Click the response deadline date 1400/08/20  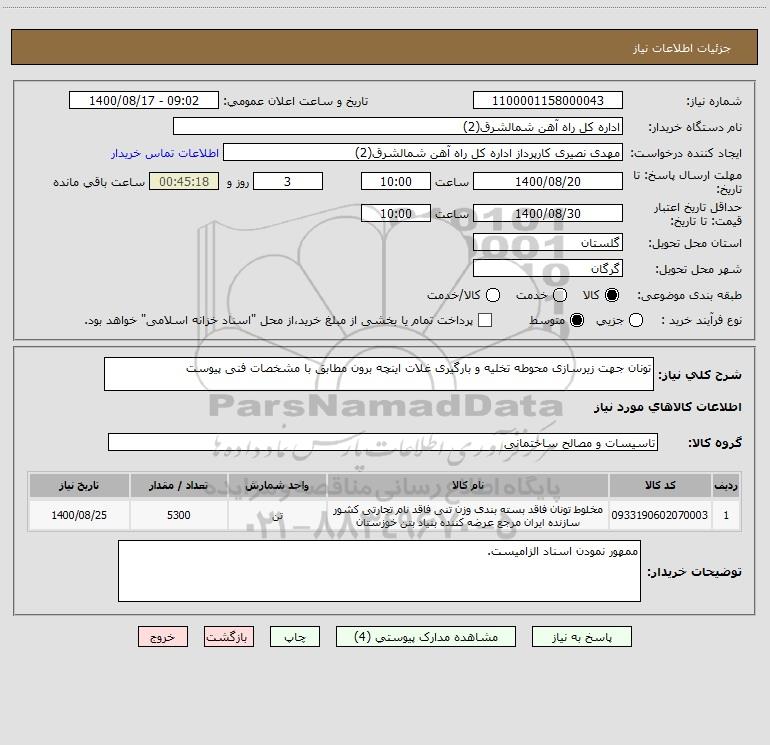pyautogui.click(x=548, y=181)
